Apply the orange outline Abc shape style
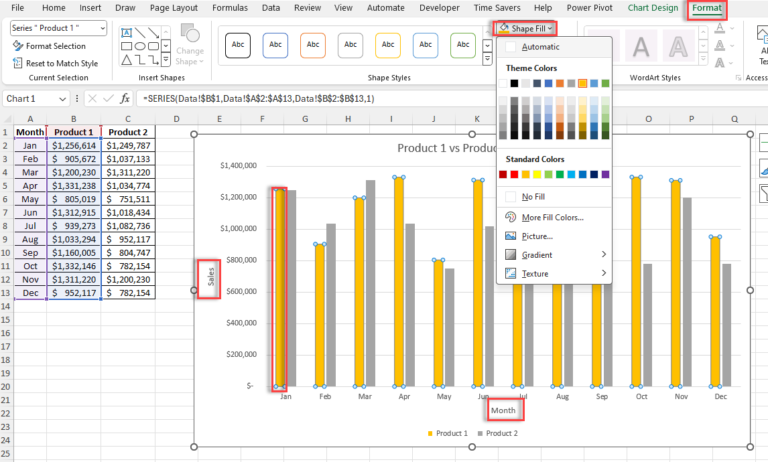The width and height of the screenshot is (768, 462). click(x=313, y=45)
